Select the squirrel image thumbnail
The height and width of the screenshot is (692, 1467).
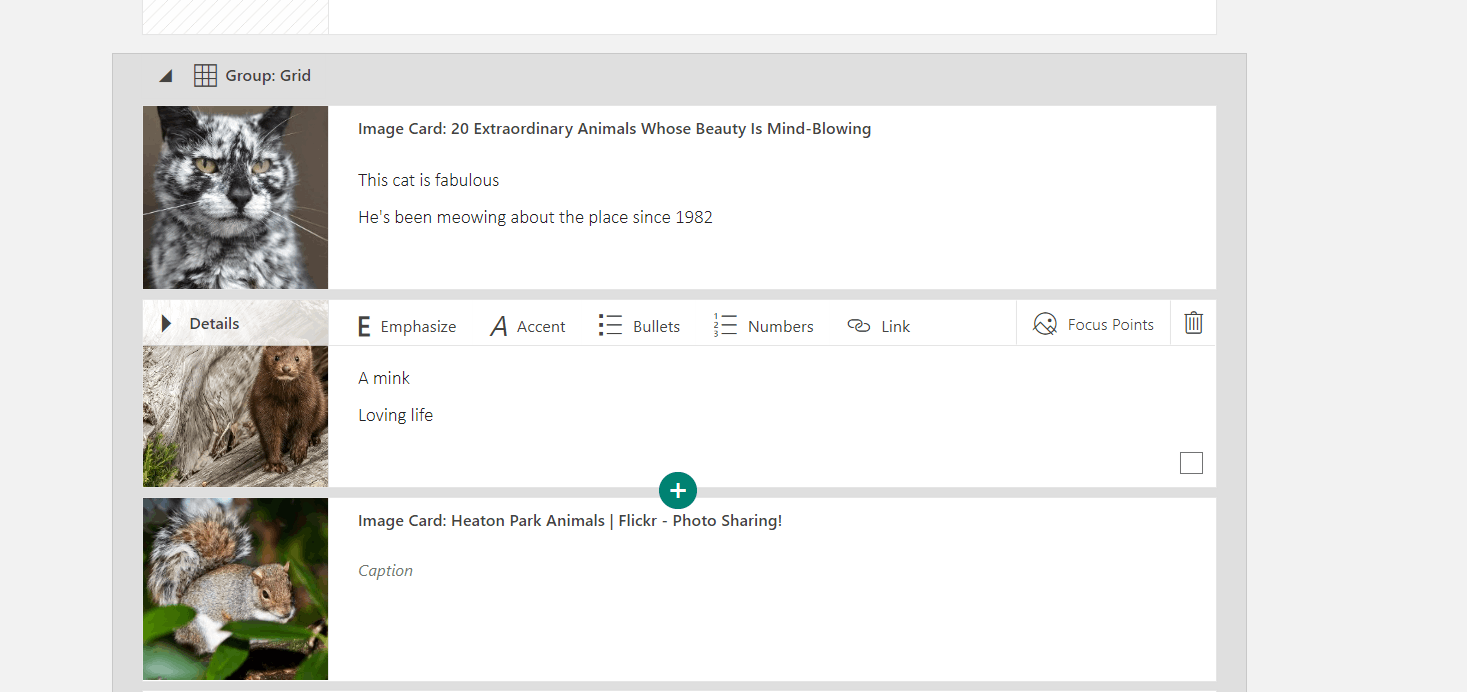pos(235,589)
